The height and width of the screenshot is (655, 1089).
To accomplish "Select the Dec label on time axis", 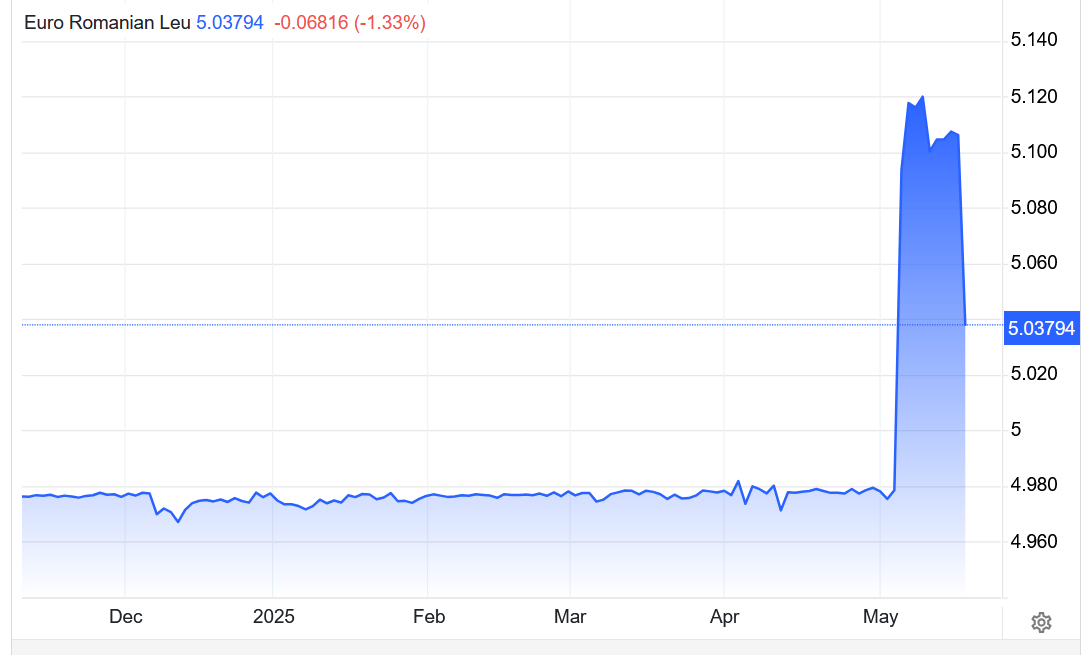I will point(125,617).
